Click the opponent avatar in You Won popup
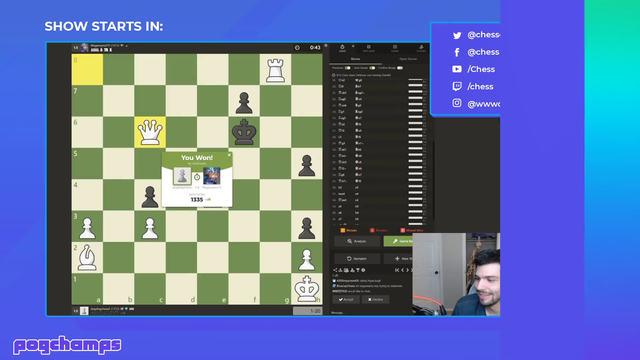This screenshot has height=360, width=640. coord(211,176)
